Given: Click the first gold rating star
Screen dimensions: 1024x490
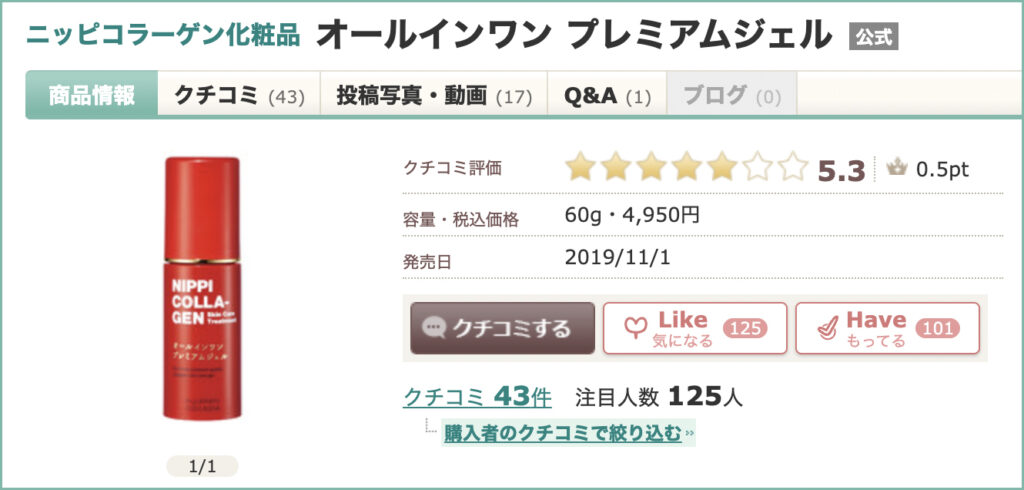Looking at the screenshot, I should coord(580,168).
